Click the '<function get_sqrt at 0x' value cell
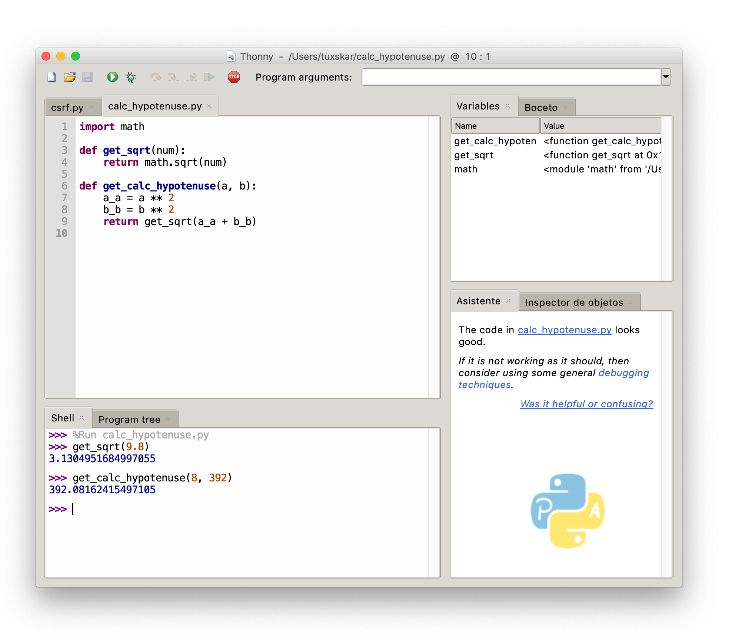 coord(602,155)
